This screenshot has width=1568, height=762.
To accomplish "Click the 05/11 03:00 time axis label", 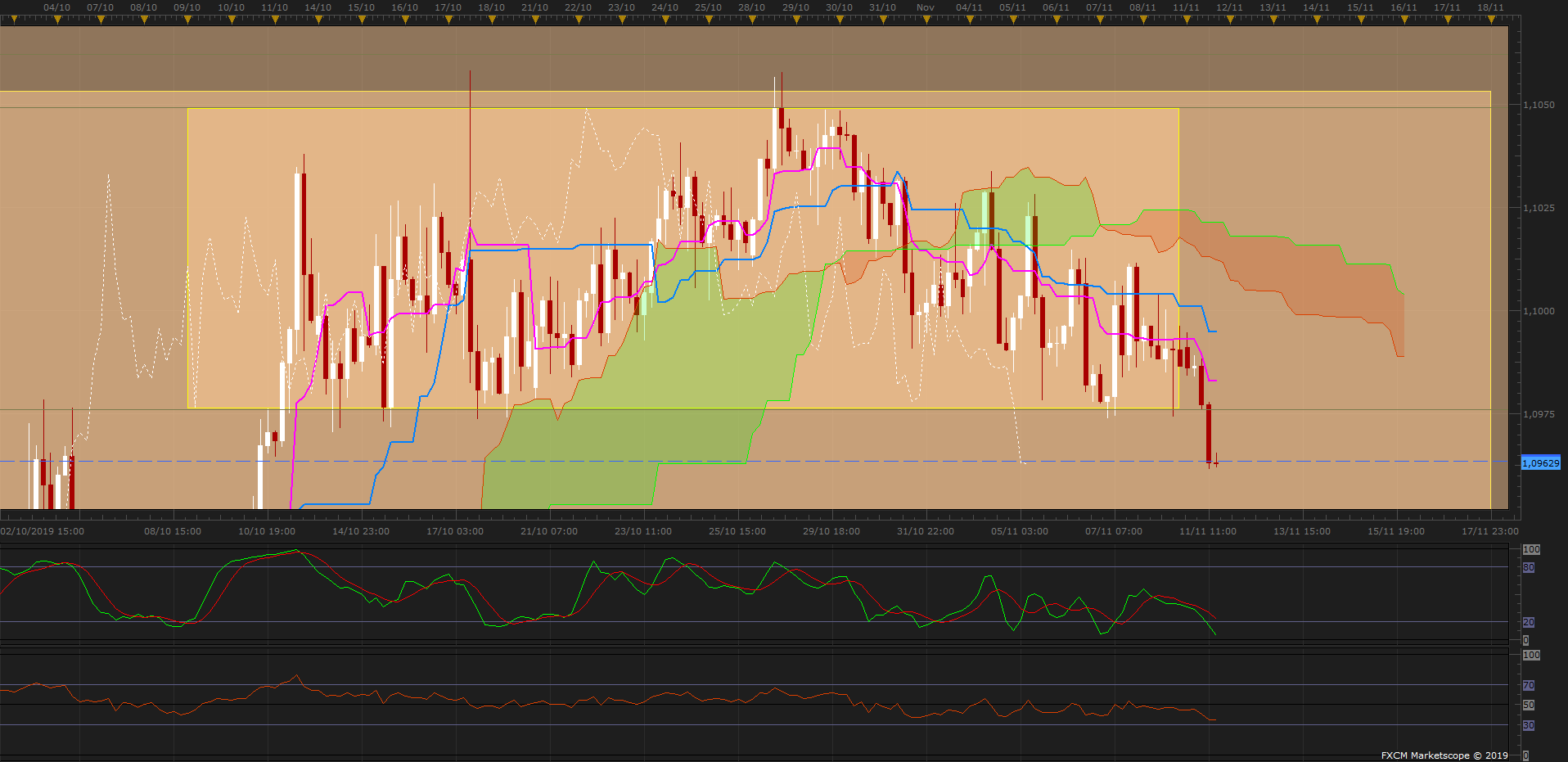I will [1020, 531].
